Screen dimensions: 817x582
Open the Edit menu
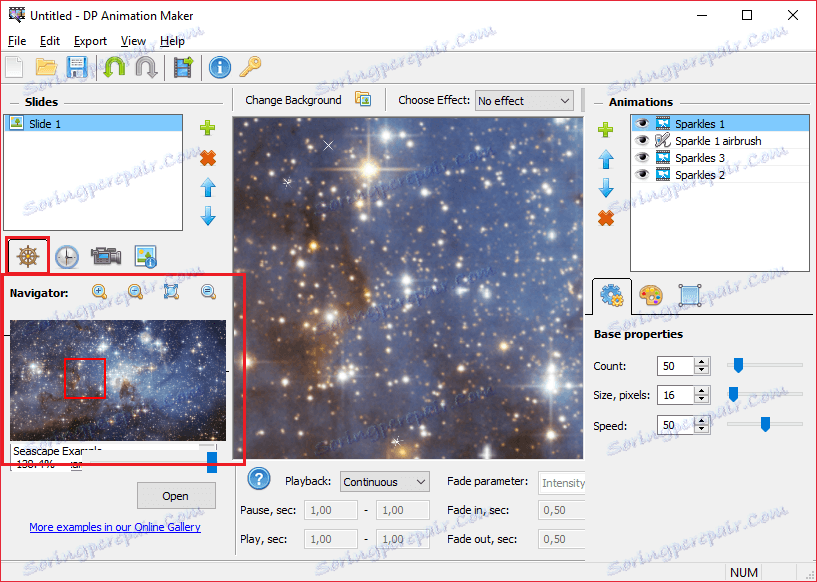(x=49, y=41)
